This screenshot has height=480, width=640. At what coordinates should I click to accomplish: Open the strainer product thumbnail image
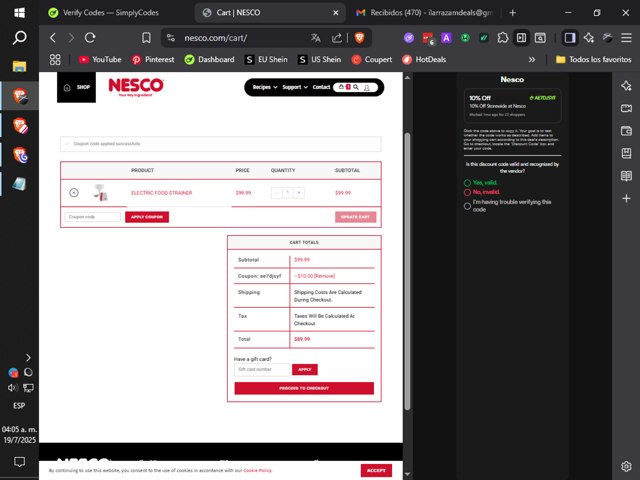(100, 192)
